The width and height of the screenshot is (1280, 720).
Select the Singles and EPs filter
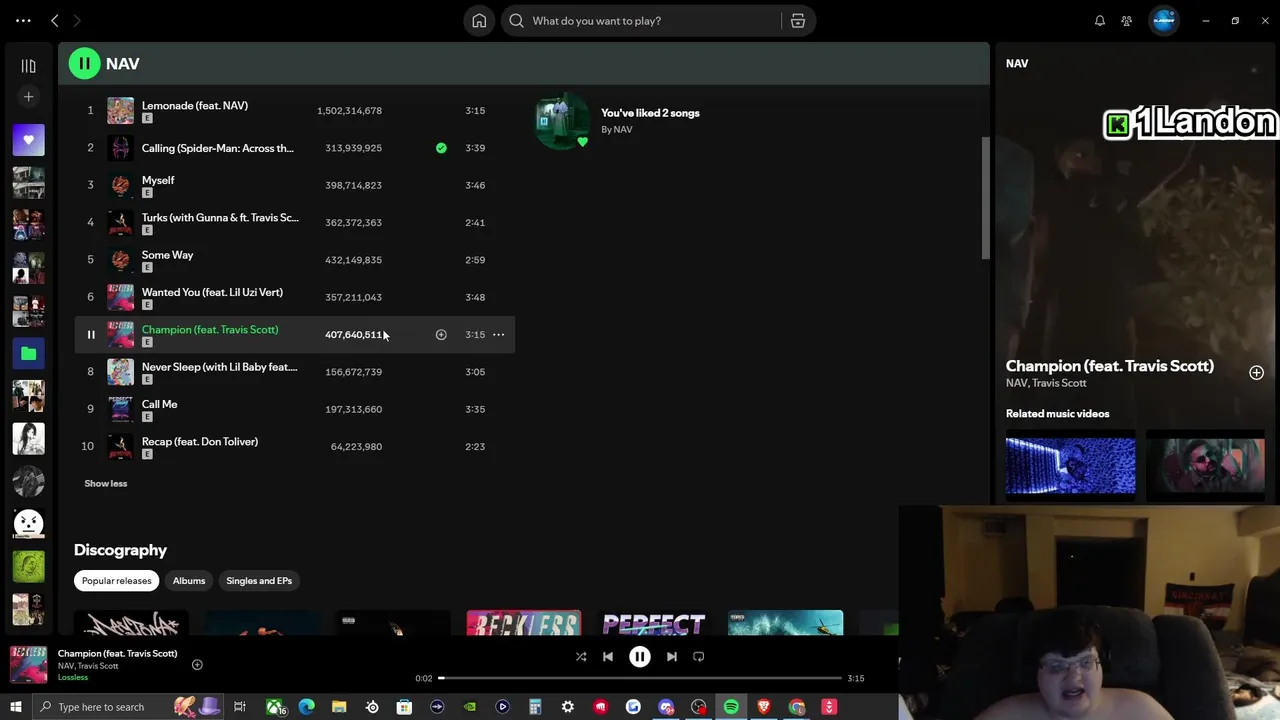click(259, 581)
